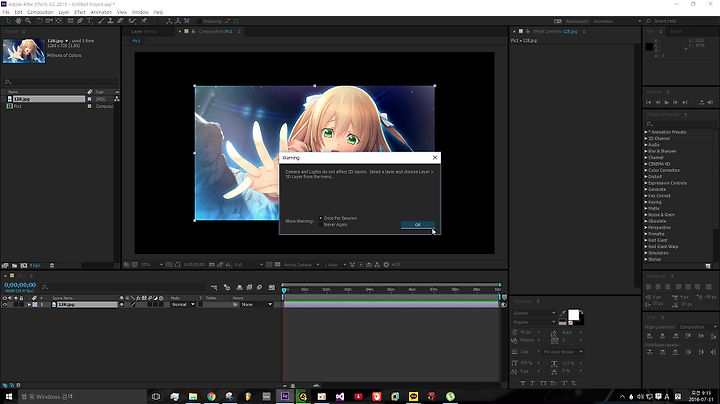Open the Effect menu

(x=80, y=12)
